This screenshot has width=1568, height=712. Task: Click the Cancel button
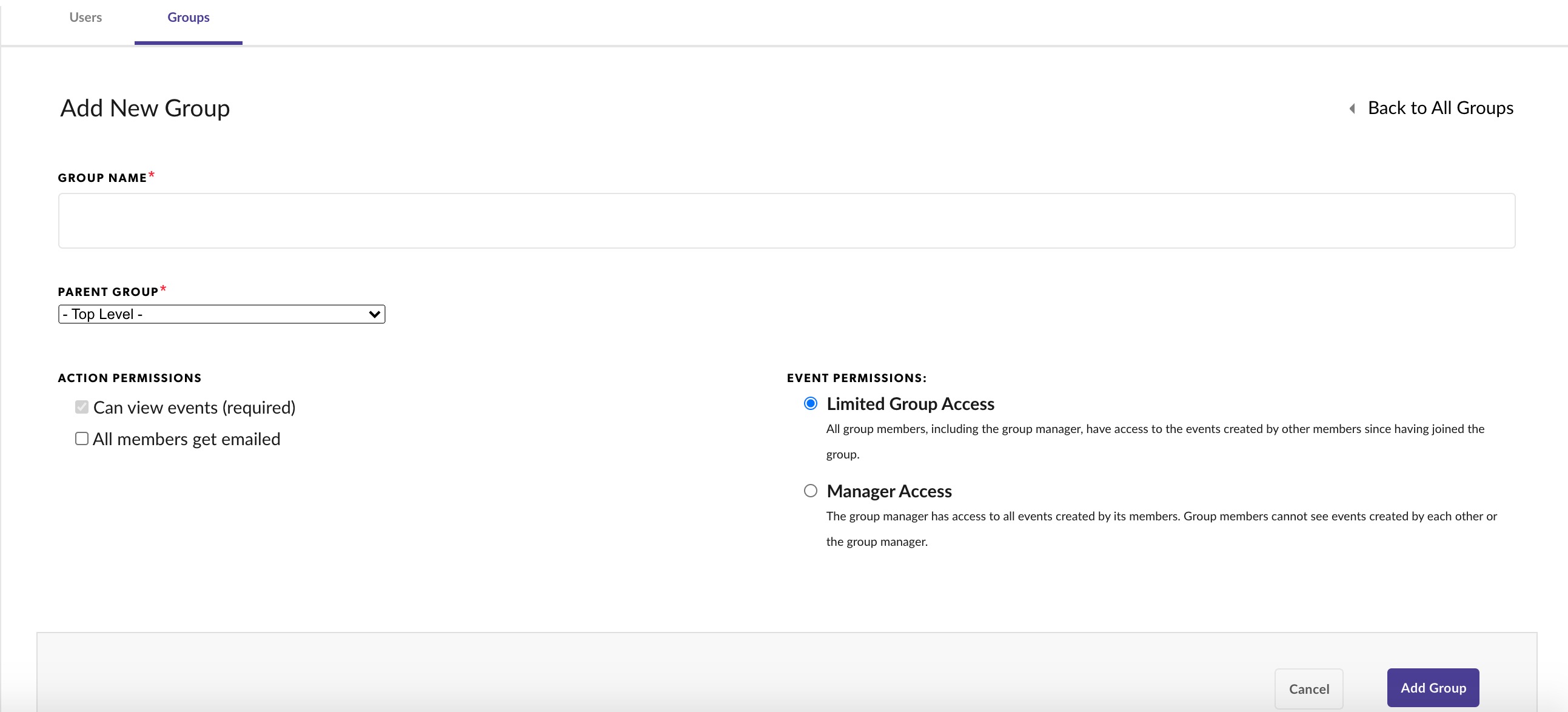[x=1308, y=688]
